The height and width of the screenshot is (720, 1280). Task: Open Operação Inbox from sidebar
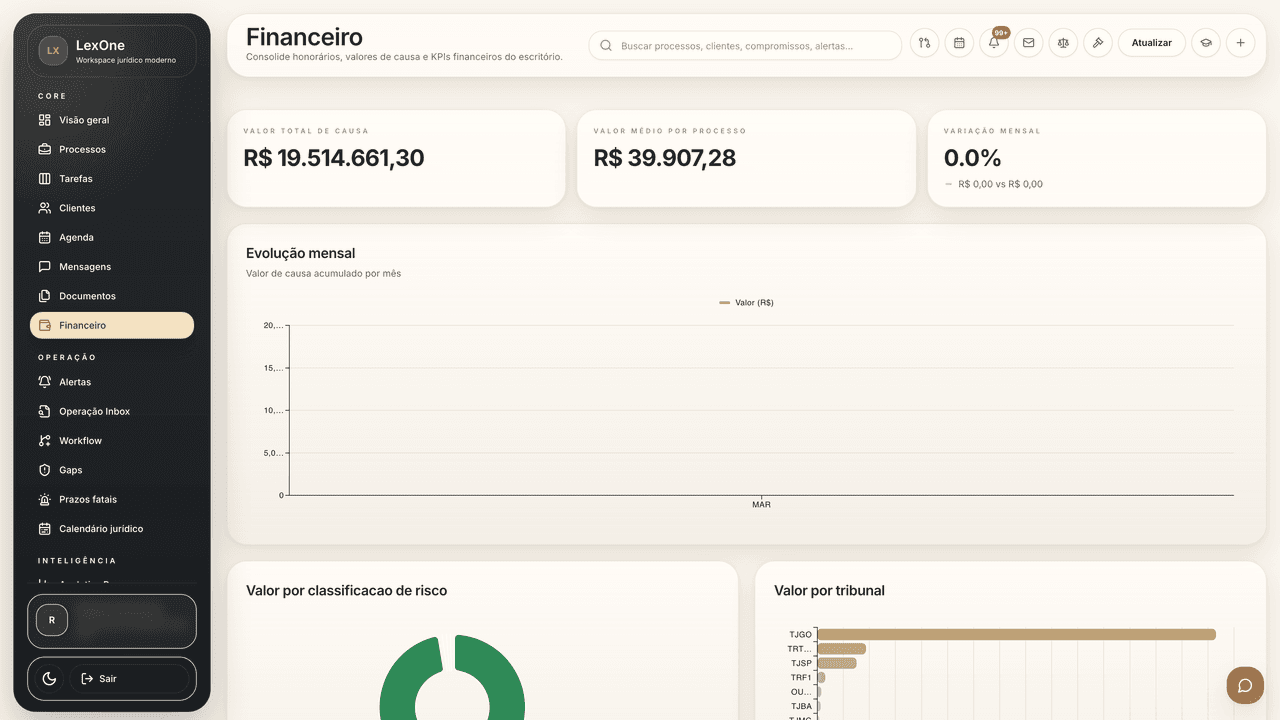[94, 411]
